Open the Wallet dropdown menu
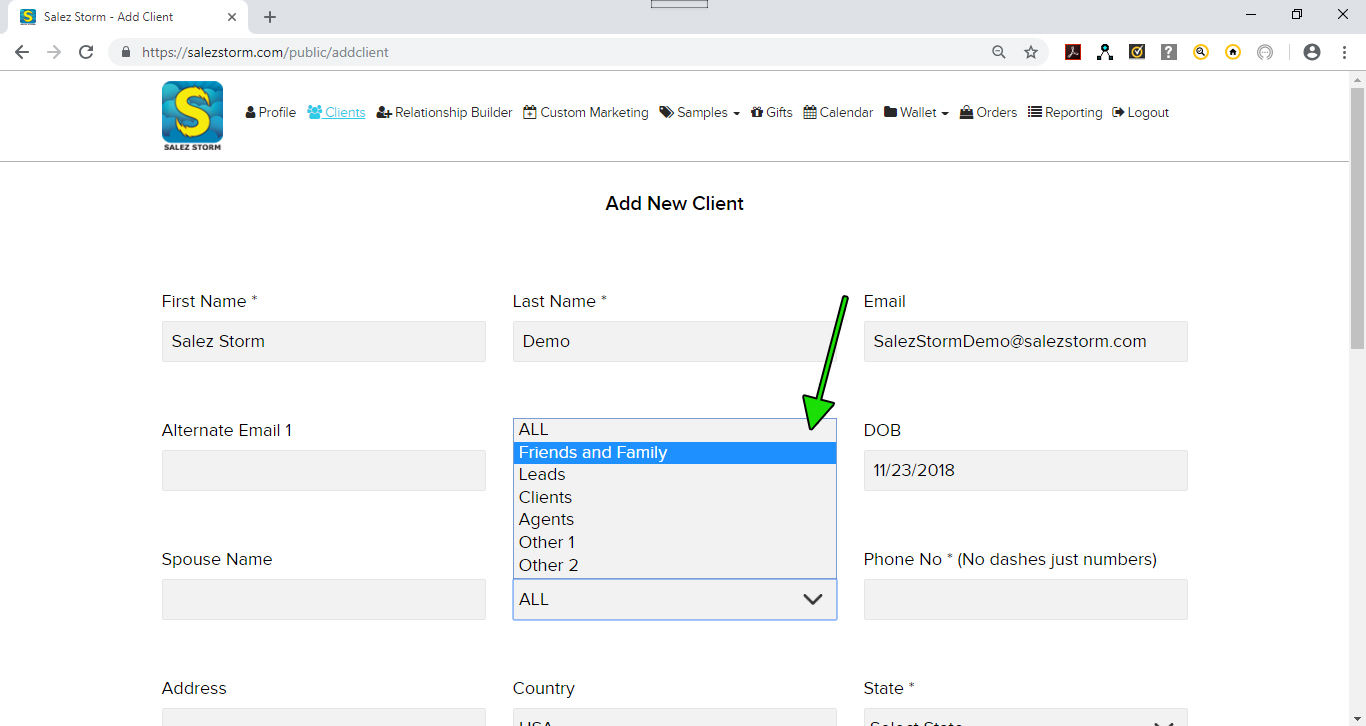Image resolution: width=1366 pixels, height=726 pixels. coord(917,113)
